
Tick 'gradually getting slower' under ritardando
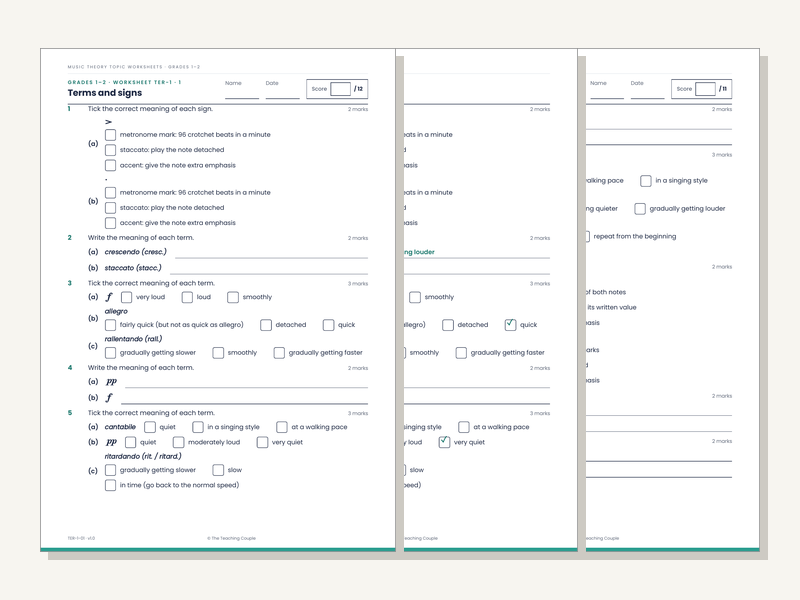(110, 470)
